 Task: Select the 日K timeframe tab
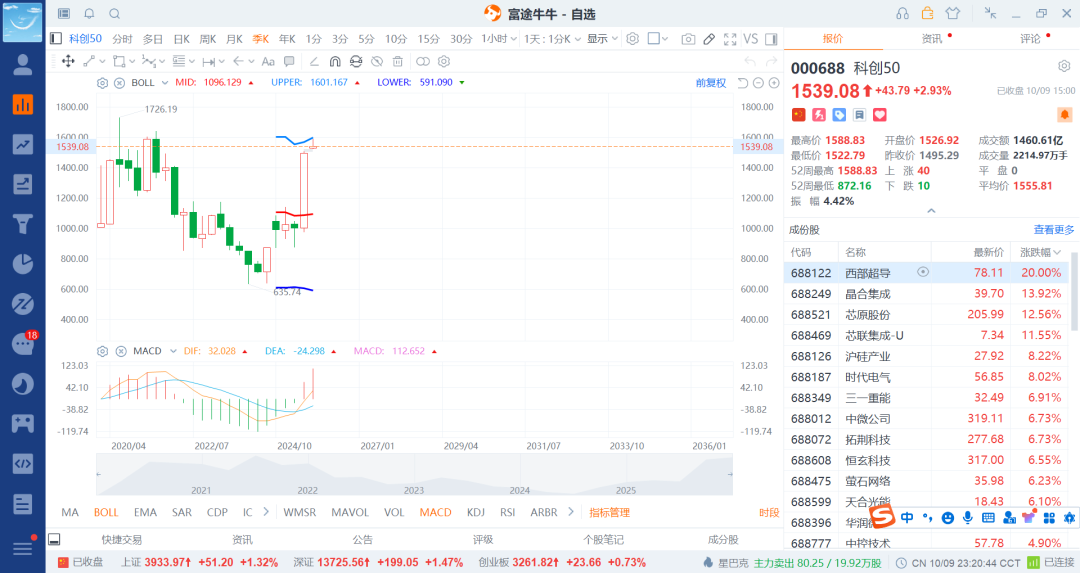(x=181, y=39)
